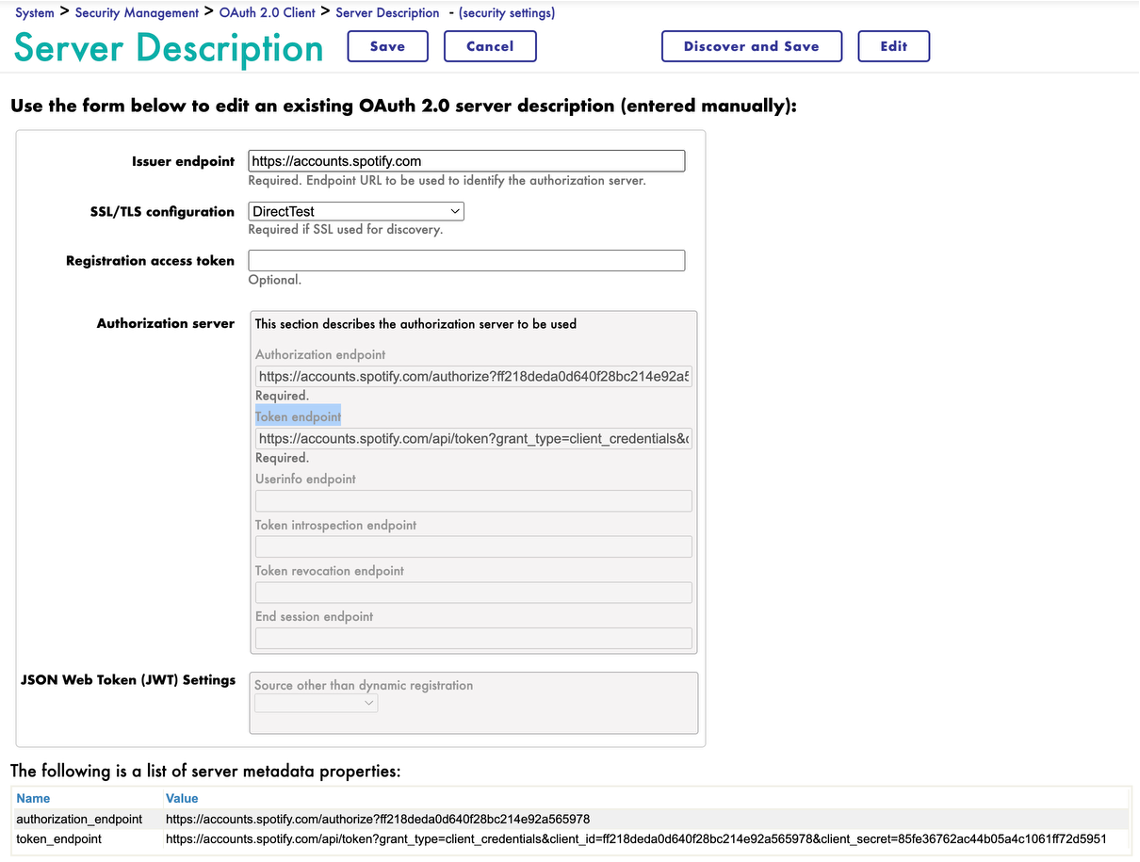
Task: Open the System breadcrumb link
Action: [34, 13]
